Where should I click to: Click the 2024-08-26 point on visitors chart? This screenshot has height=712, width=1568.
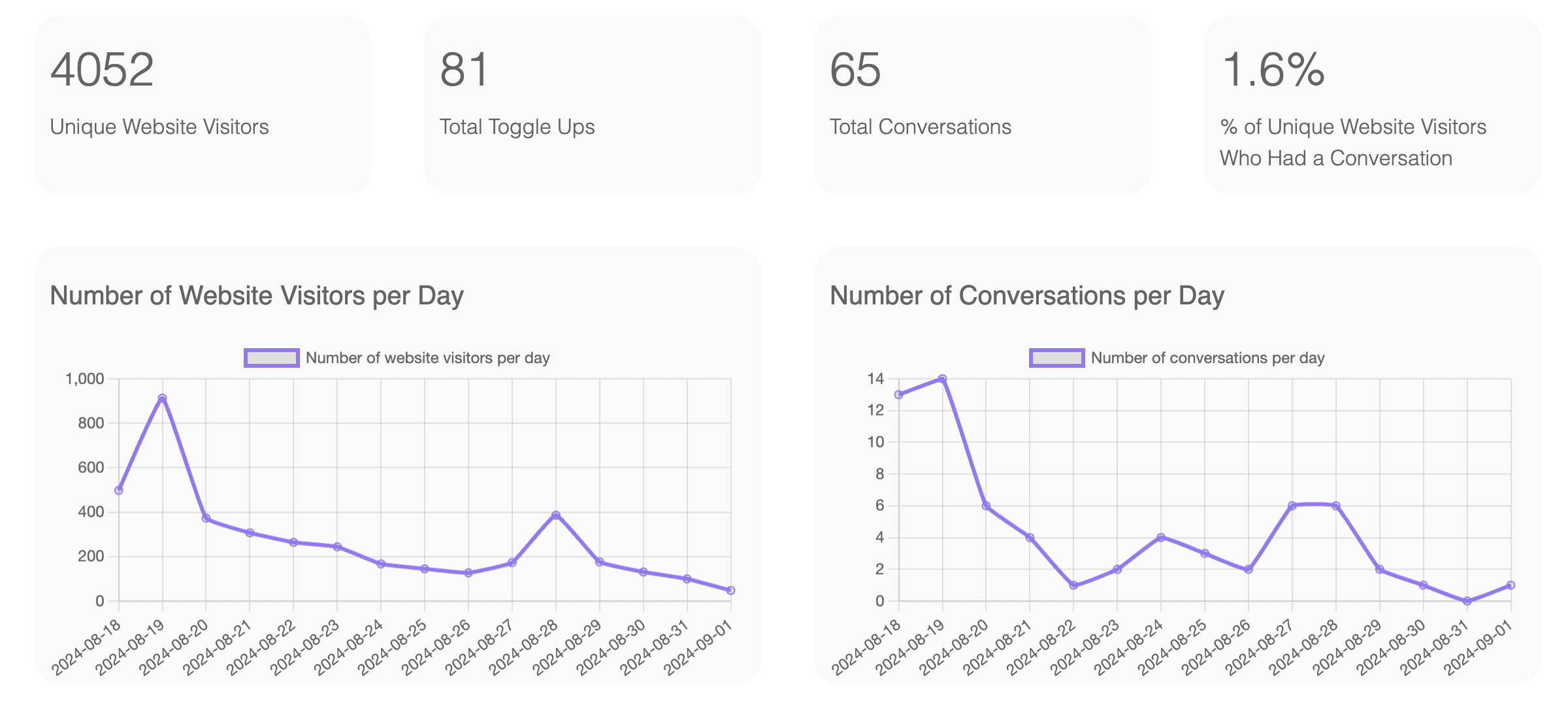pos(468,573)
